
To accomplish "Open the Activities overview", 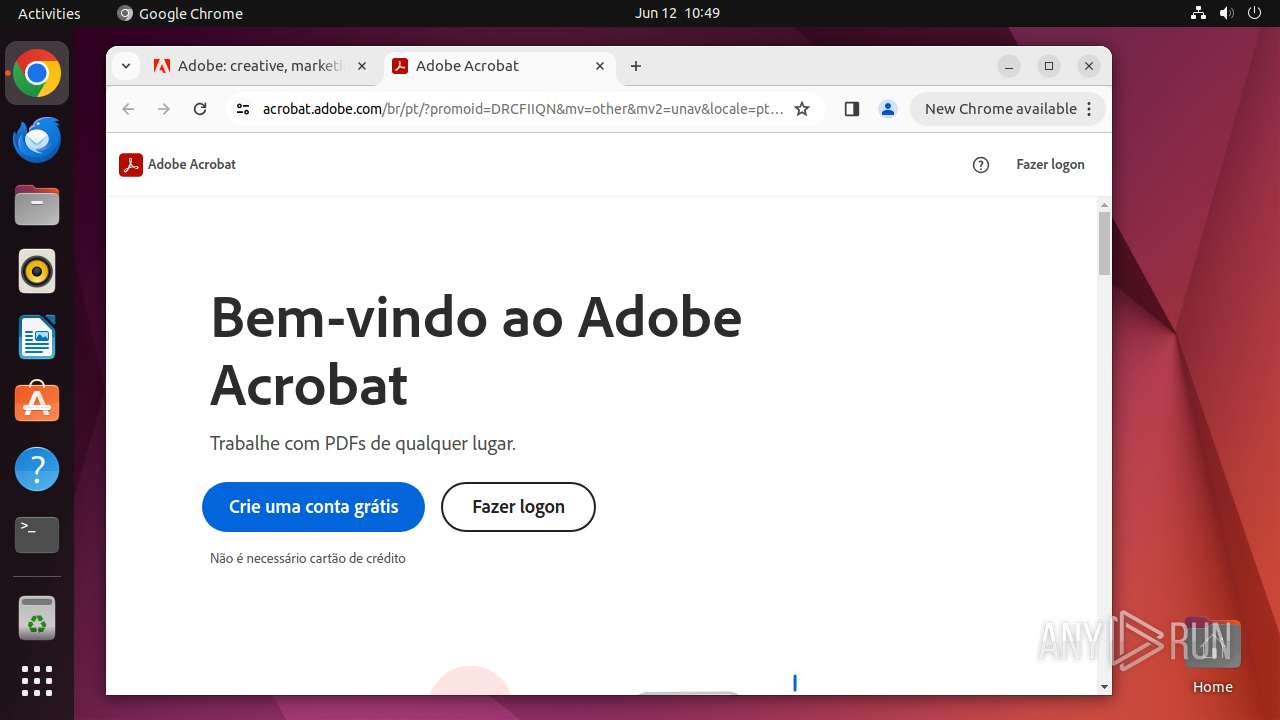I will (49, 13).
